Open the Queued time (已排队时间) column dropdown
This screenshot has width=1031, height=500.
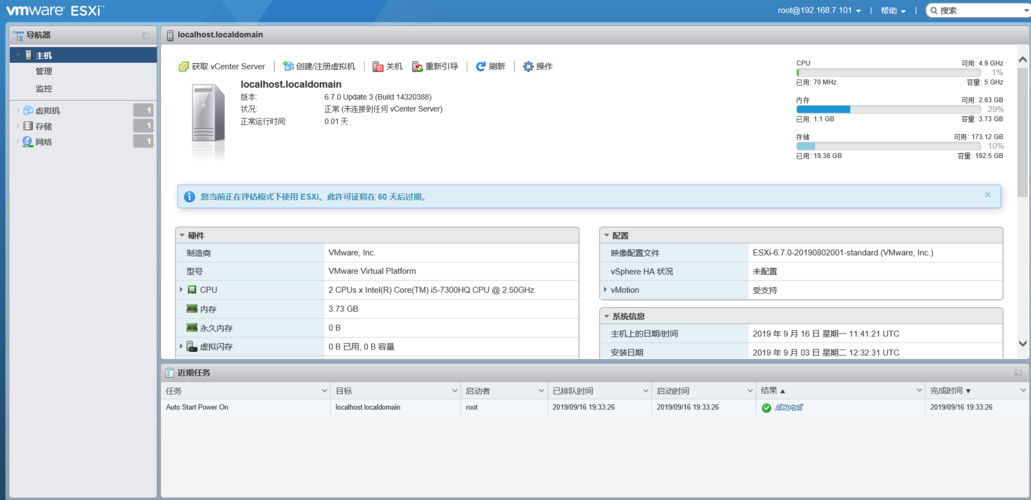645,391
